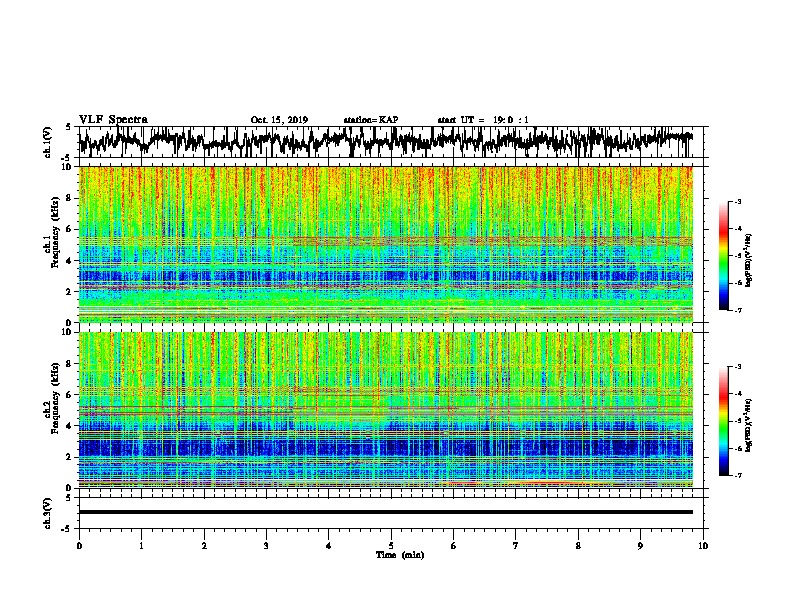The height and width of the screenshot is (612, 792).
Task: Click the time axis tick label "3"
Action: [266, 546]
